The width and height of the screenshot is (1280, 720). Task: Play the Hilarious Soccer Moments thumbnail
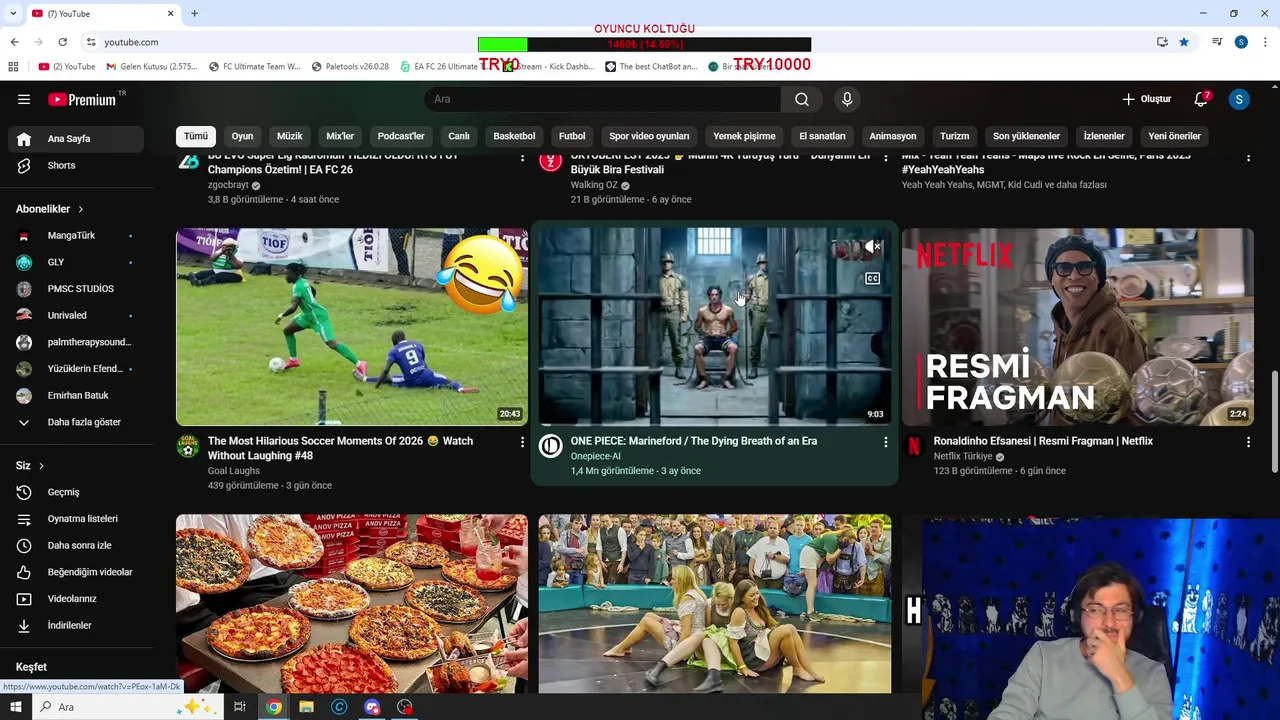point(352,327)
